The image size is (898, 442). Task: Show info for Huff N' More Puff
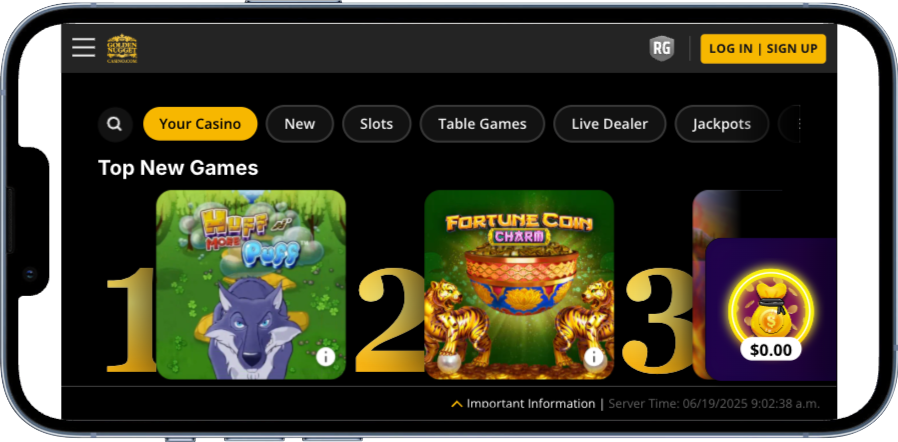[325, 357]
